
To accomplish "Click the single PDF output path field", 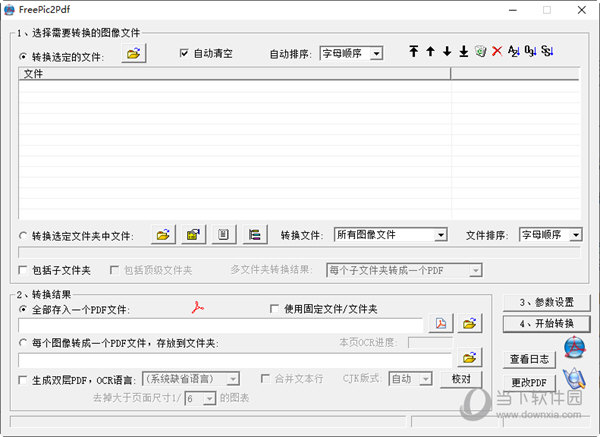I will click(x=220, y=325).
